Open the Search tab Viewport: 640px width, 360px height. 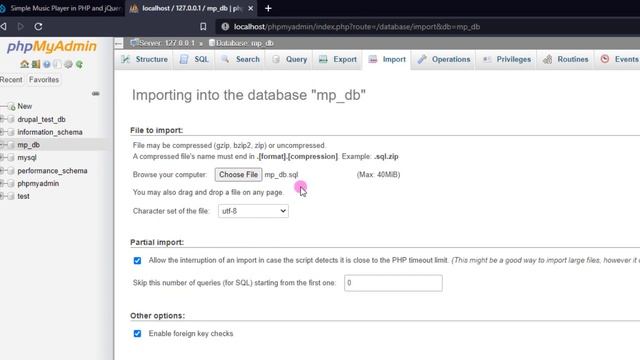pyautogui.click(x=240, y=60)
